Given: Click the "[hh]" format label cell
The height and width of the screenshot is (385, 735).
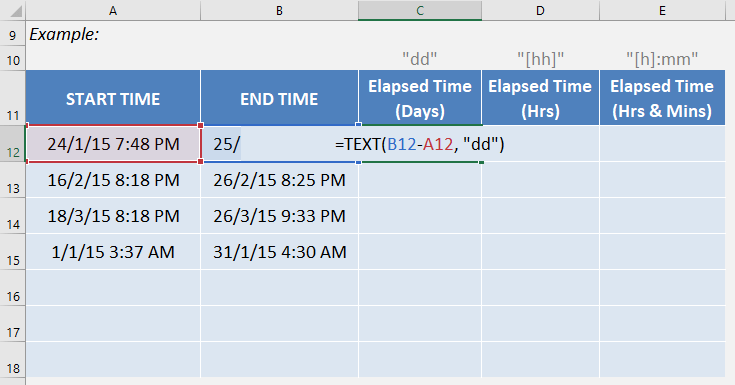Looking at the screenshot, I should (540, 59).
